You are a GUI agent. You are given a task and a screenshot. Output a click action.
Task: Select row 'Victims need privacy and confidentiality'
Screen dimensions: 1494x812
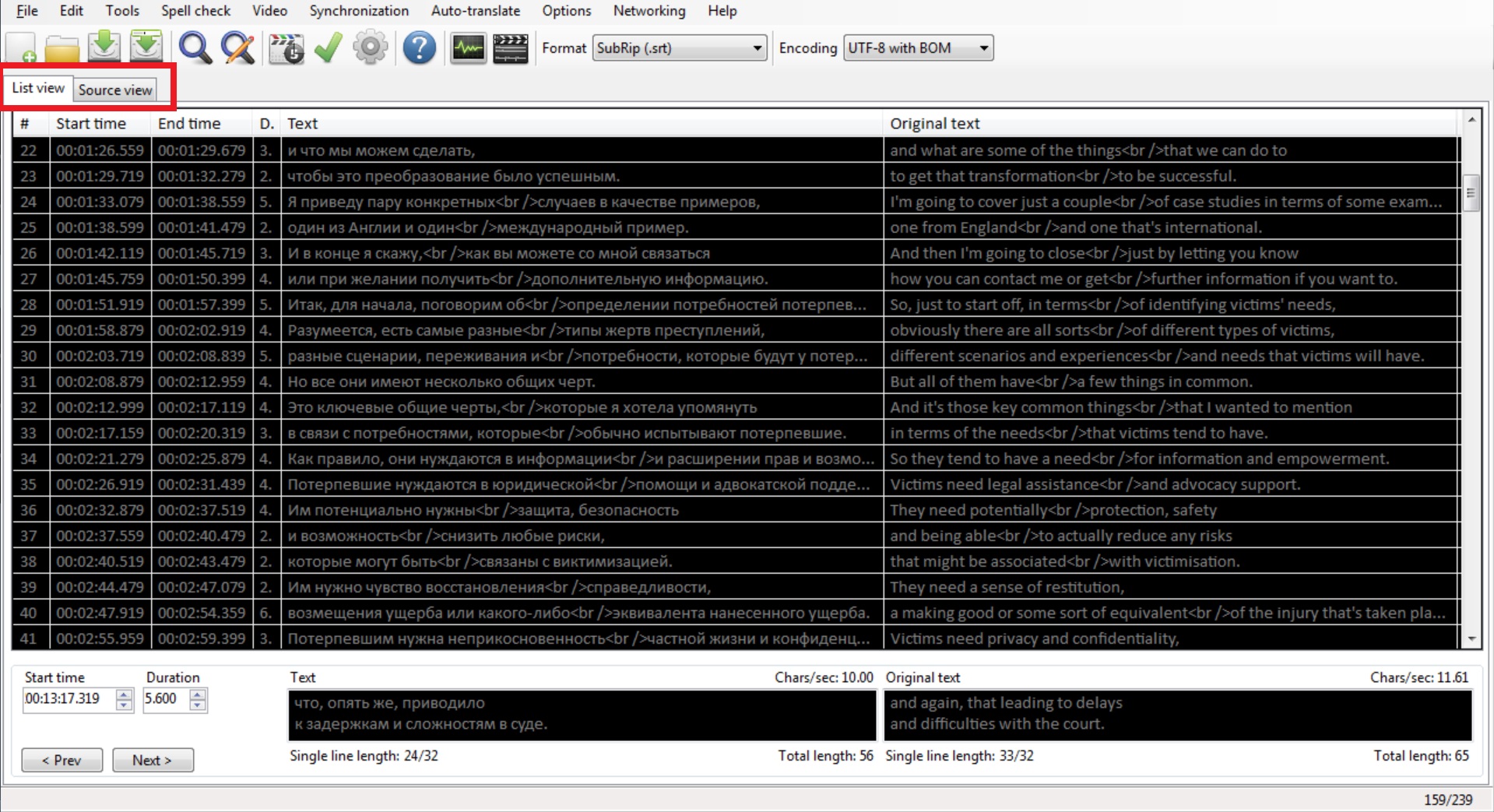[x=736, y=638]
